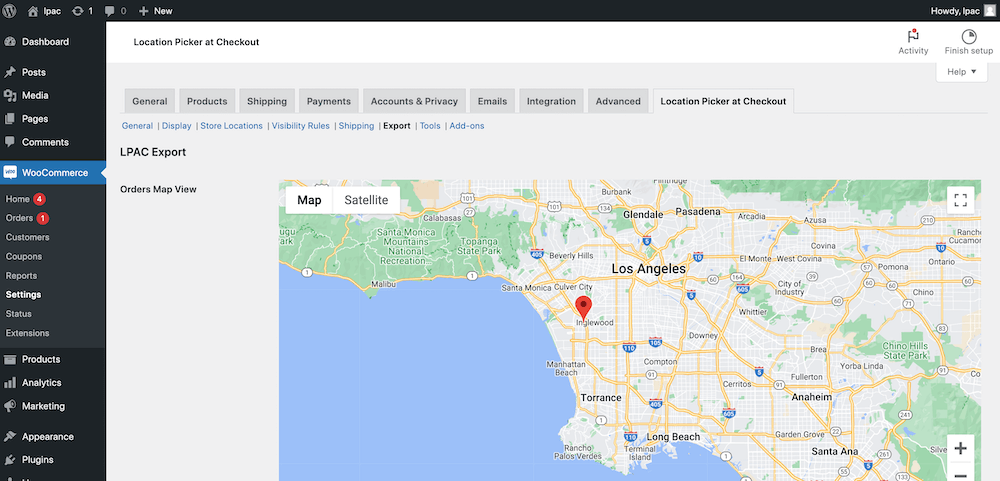Open WooCommerce in the sidebar
The image size is (1000, 481).
(53, 172)
